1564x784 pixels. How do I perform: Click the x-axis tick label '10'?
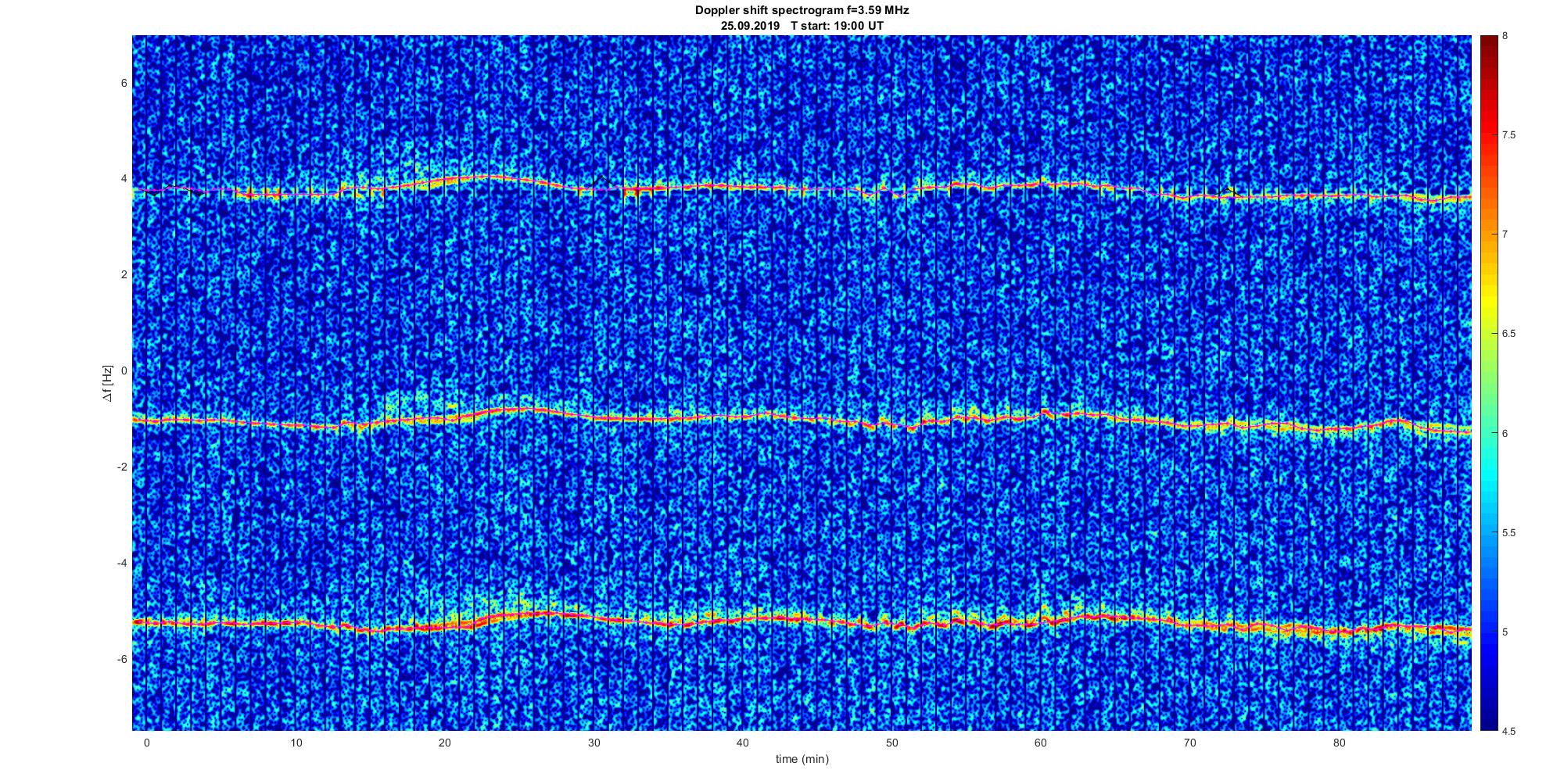[296, 743]
